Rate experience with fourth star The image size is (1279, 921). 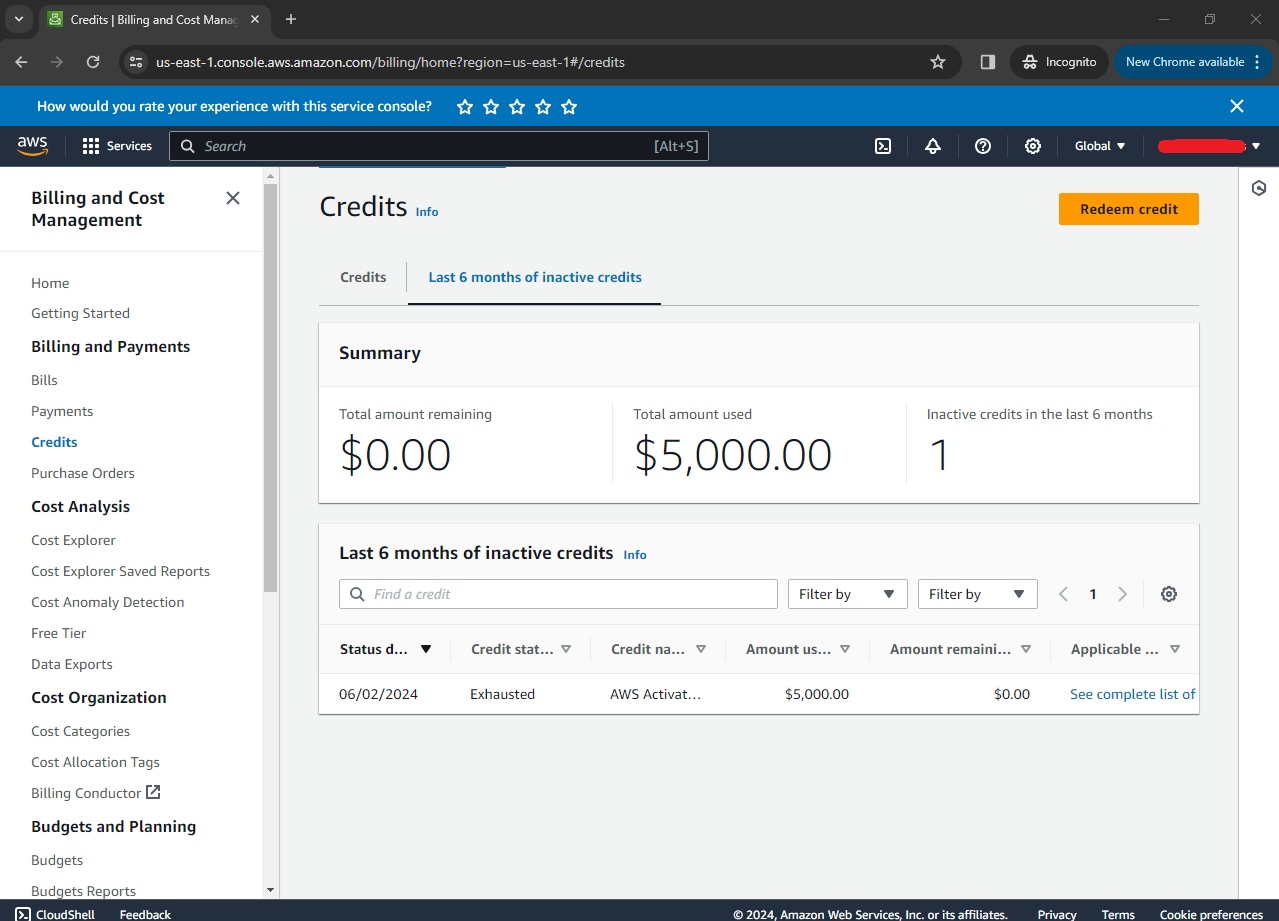point(543,106)
